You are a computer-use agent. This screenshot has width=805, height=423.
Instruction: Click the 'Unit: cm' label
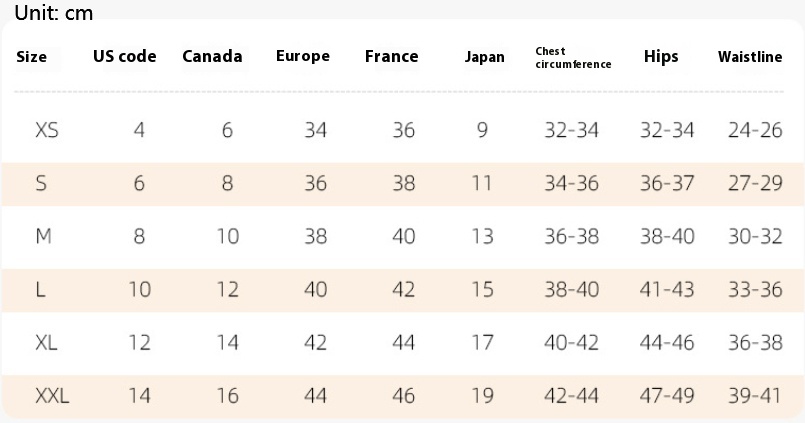(54, 11)
